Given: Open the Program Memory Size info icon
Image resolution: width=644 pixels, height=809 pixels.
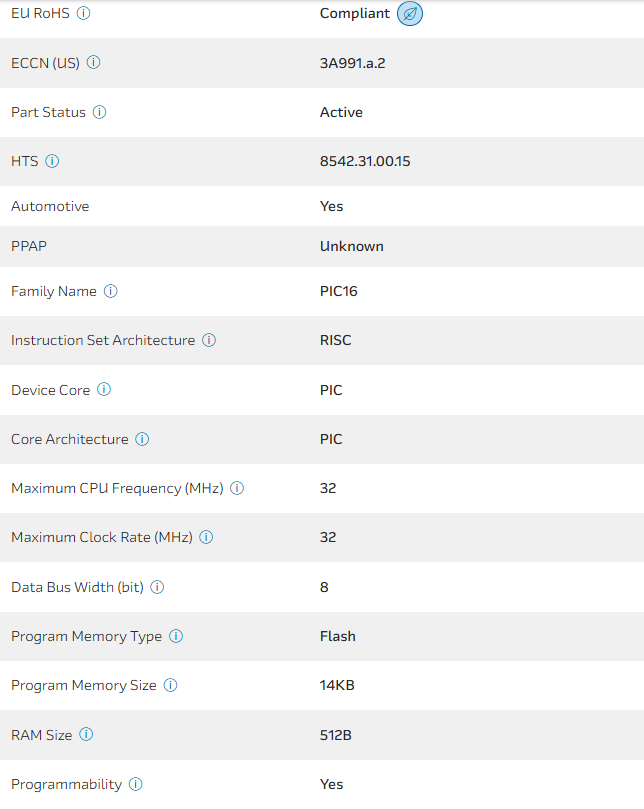Looking at the screenshot, I should coord(170,685).
